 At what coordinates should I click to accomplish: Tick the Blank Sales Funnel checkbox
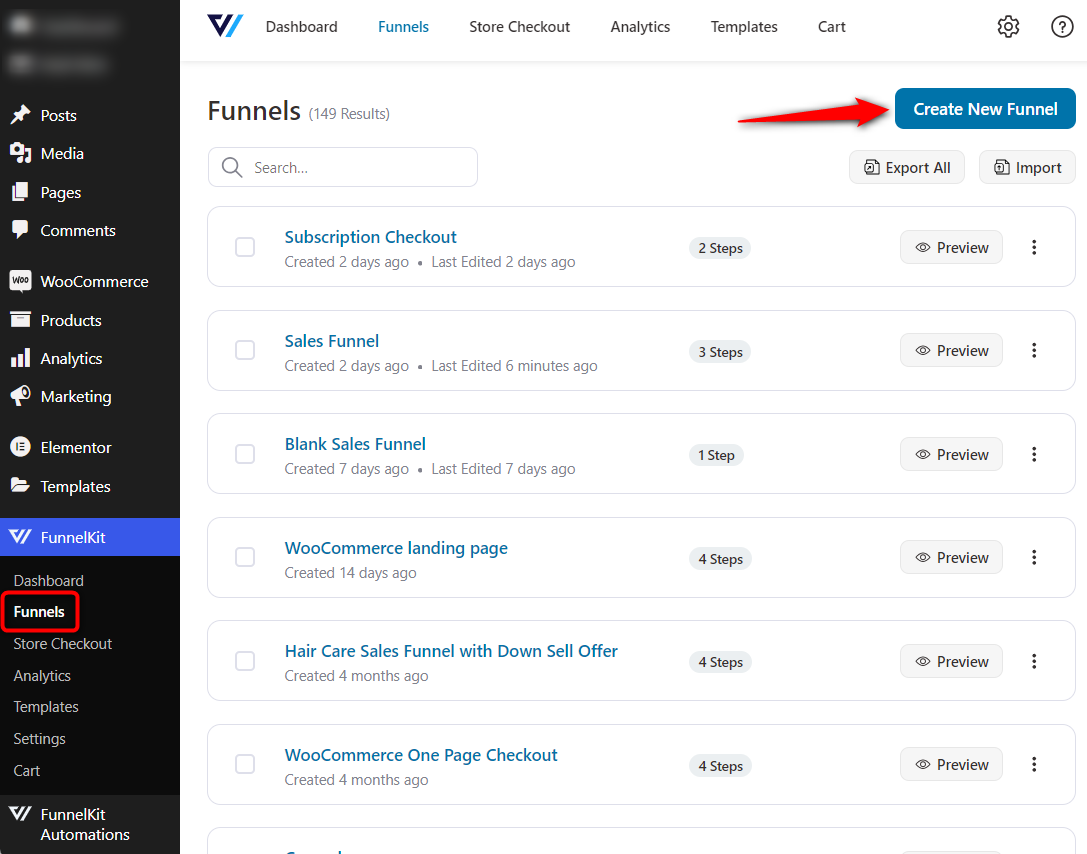(x=245, y=454)
